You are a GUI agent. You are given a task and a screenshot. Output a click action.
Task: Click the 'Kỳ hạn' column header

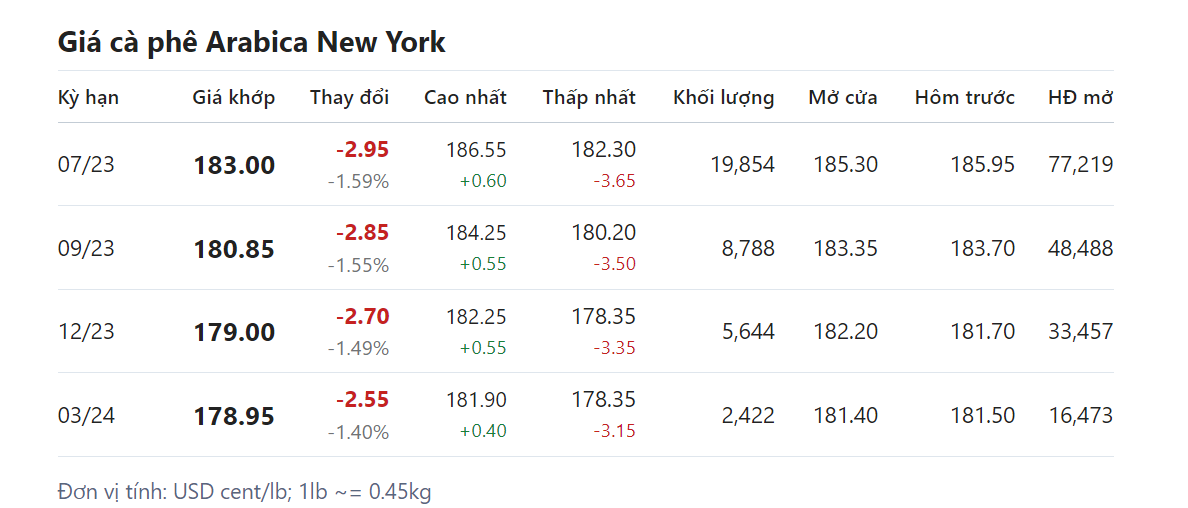[88, 97]
